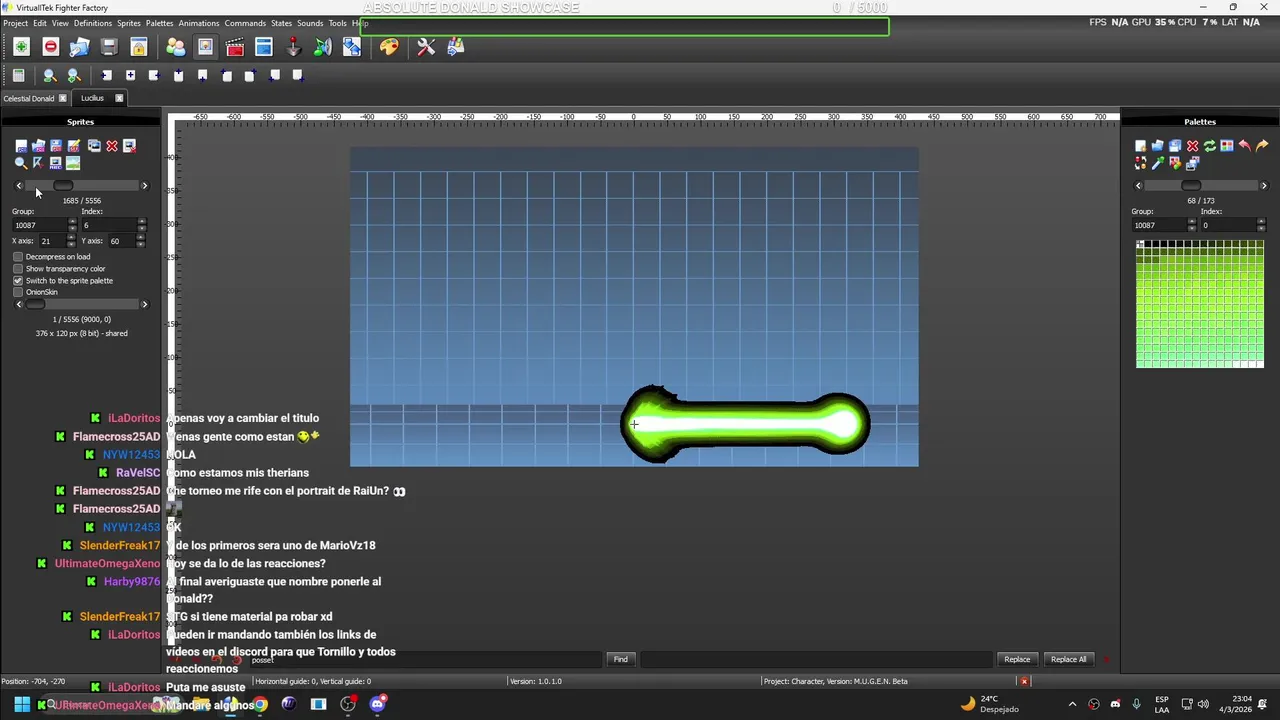Click the save sprite floppy icon in Sprites panel
Viewport: 1280px width, 720px height.
click(56, 146)
